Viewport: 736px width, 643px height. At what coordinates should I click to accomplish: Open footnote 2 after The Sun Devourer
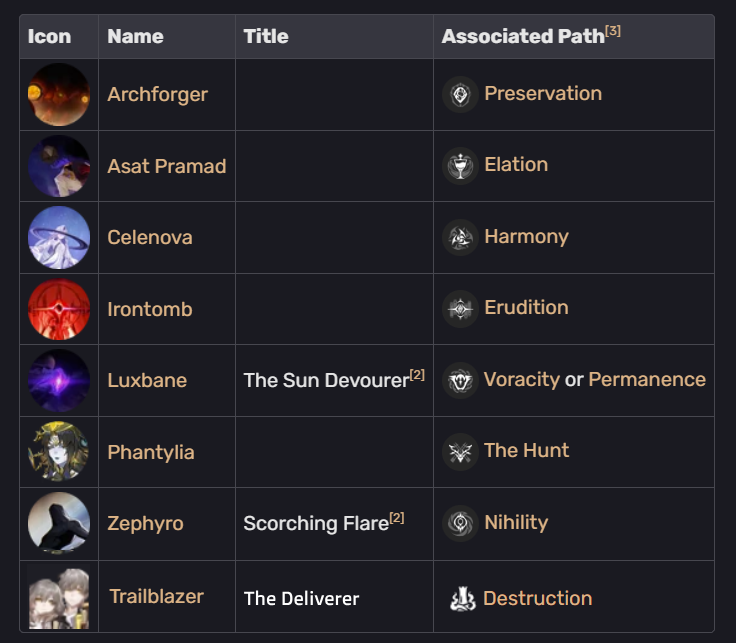pyautogui.click(x=417, y=375)
